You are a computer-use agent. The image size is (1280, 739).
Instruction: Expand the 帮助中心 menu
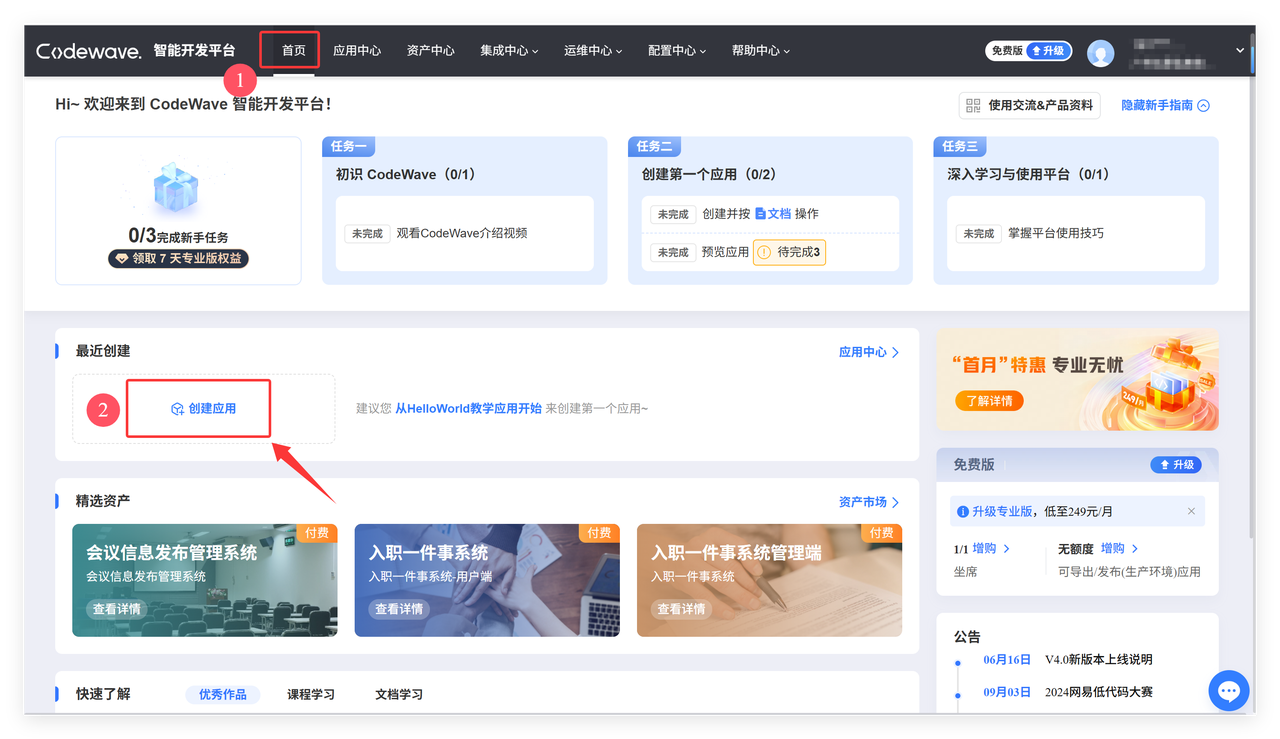click(761, 51)
